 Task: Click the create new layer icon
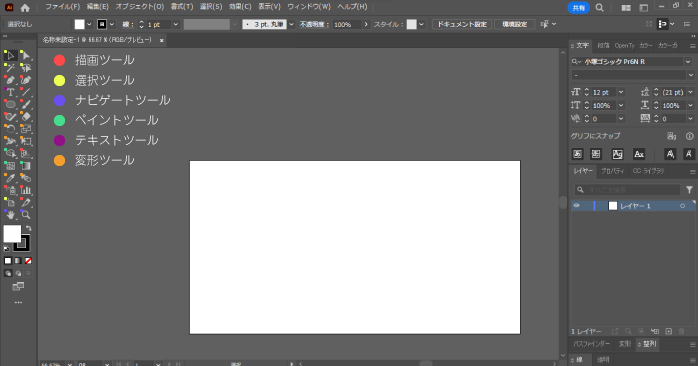click(x=668, y=331)
